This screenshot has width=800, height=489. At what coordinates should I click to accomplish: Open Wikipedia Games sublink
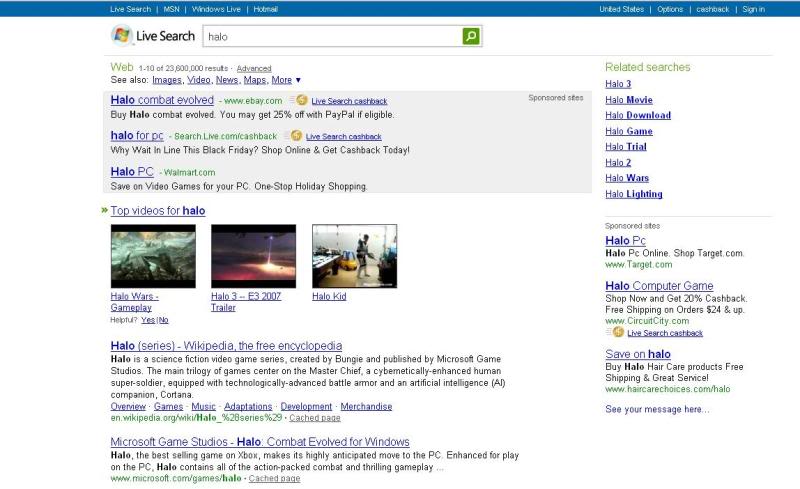(x=168, y=406)
